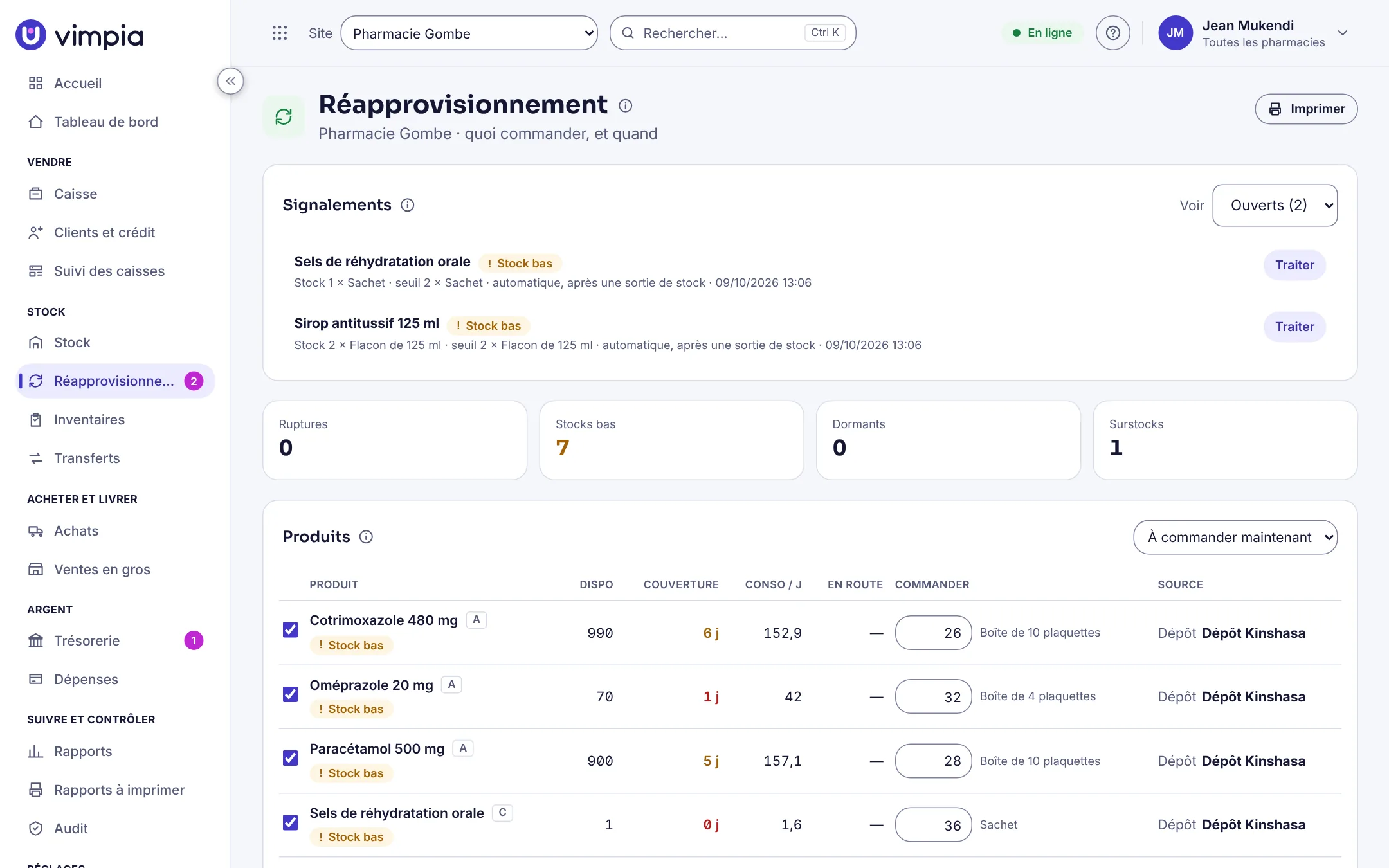1389x868 pixels.
Task: Click the info icon next to Produits
Action: click(x=366, y=537)
